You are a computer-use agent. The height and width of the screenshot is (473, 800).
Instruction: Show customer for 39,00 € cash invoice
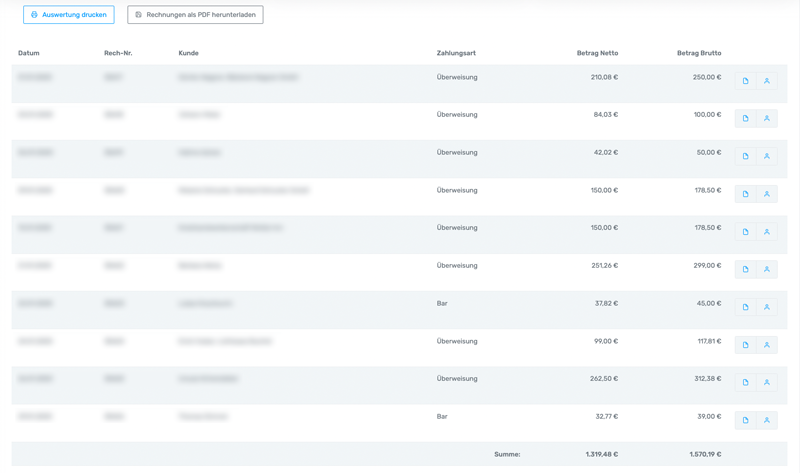[x=767, y=420]
